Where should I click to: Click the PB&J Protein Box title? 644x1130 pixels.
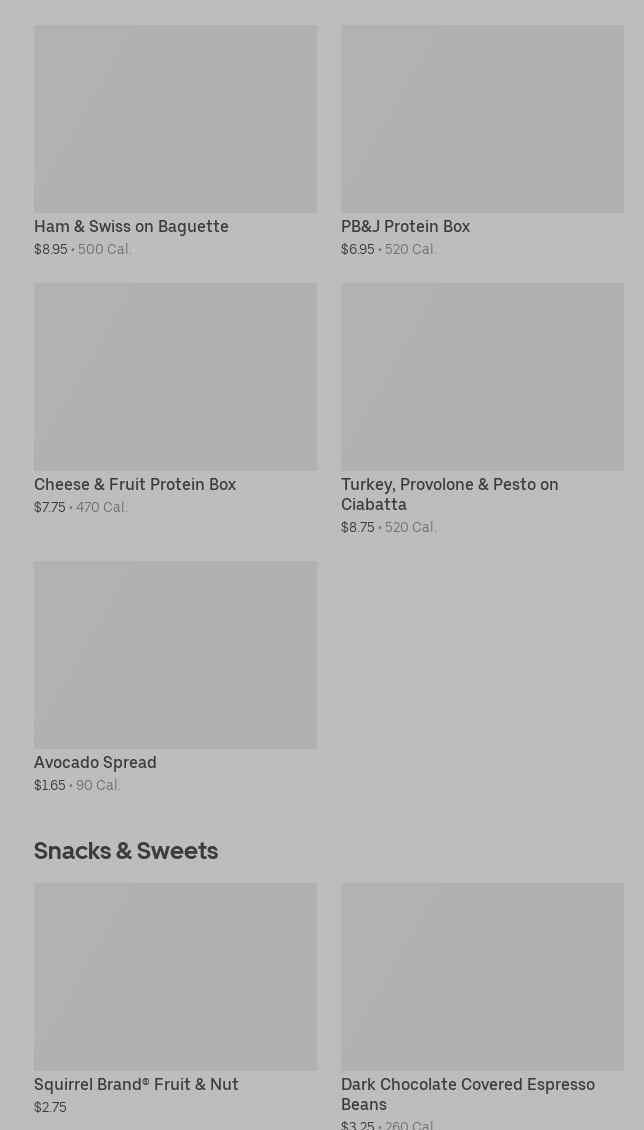[405, 227]
